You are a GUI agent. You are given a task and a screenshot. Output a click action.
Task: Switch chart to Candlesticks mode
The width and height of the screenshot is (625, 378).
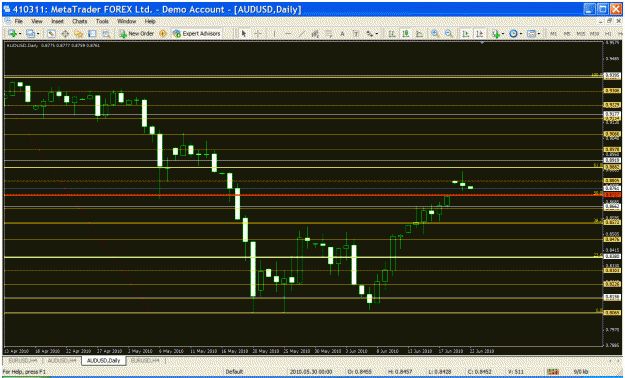pos(406,34)
